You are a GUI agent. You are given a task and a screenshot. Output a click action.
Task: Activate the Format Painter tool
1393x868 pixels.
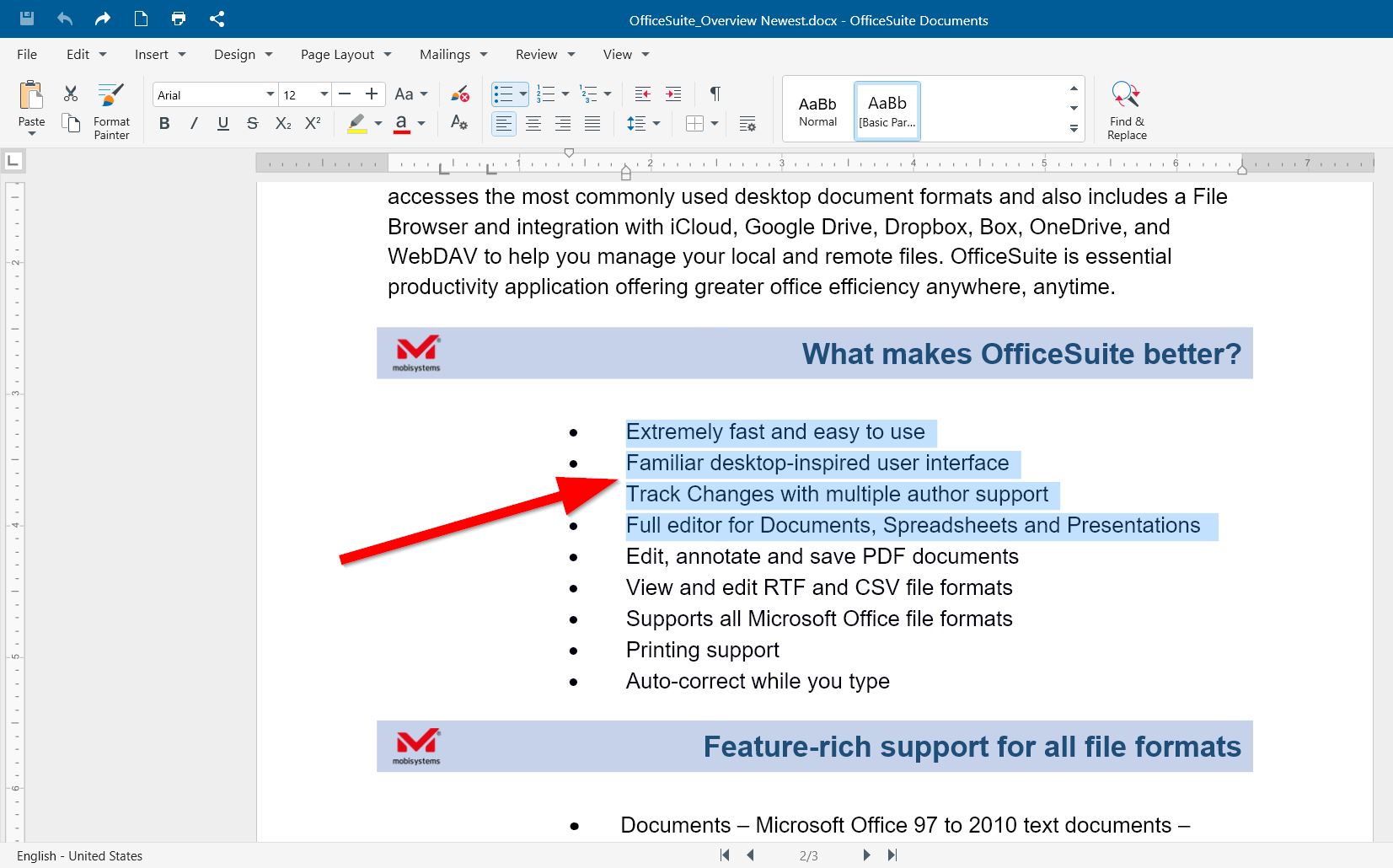tap(111, 110)
